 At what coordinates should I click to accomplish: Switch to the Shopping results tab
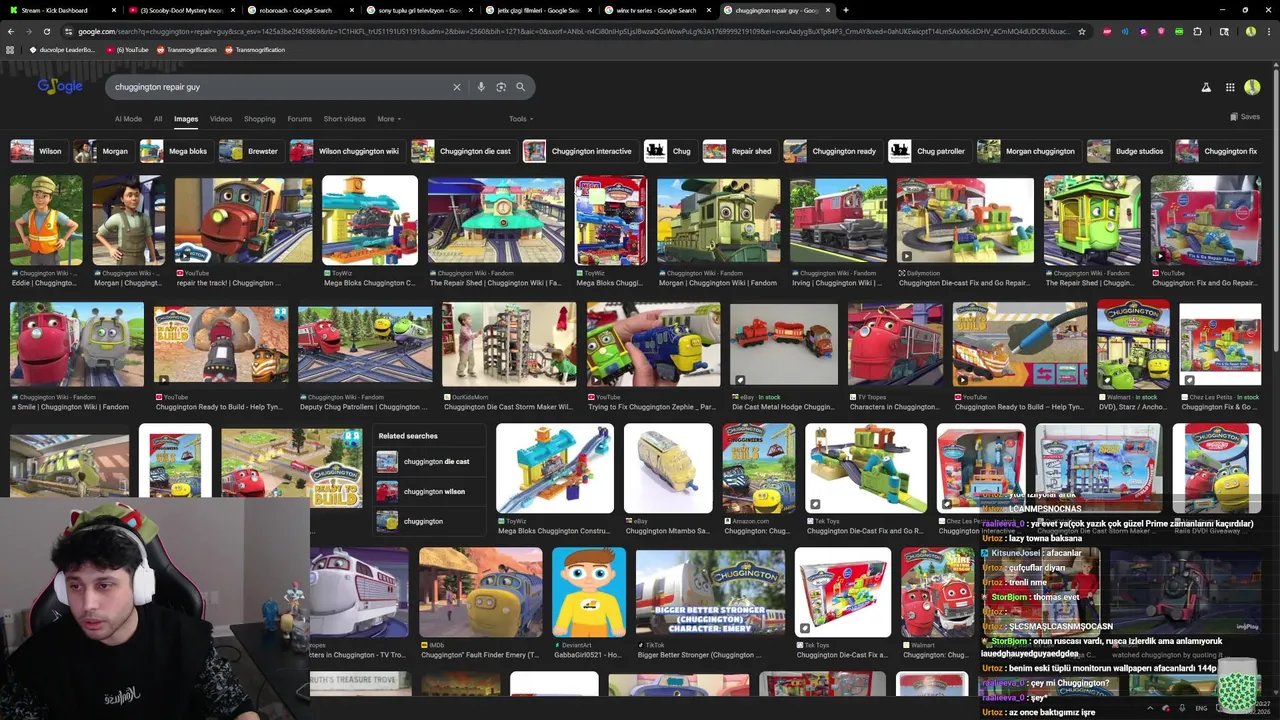point(259,119)
